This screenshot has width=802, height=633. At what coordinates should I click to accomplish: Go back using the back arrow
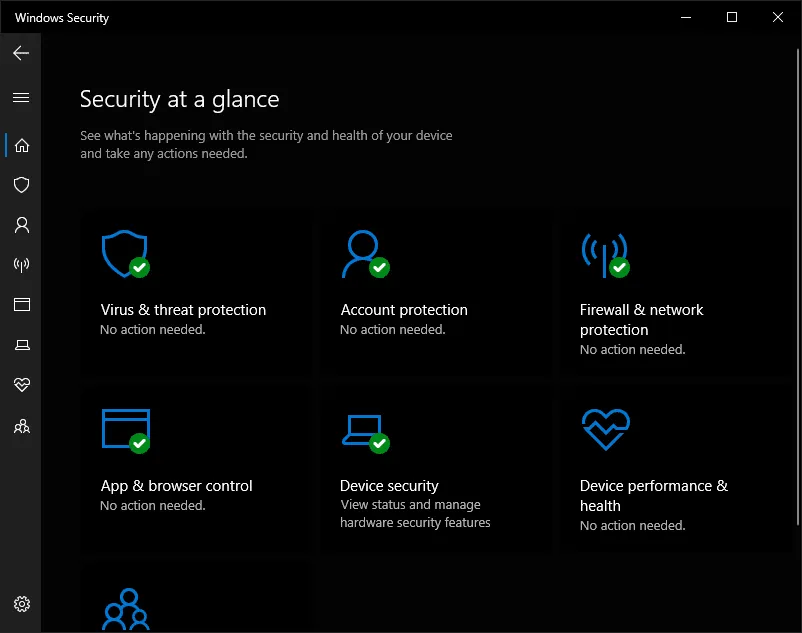(x=21, y=53)
